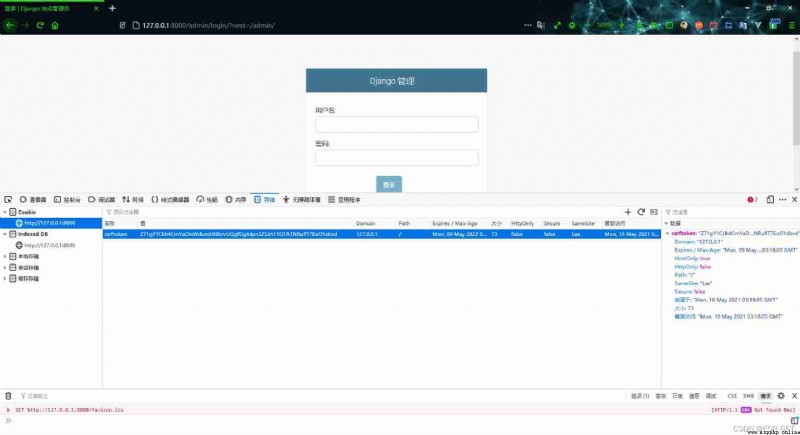Screen dimensions: 800x435
Task: Click the username input field
Action: click(396, 124)
